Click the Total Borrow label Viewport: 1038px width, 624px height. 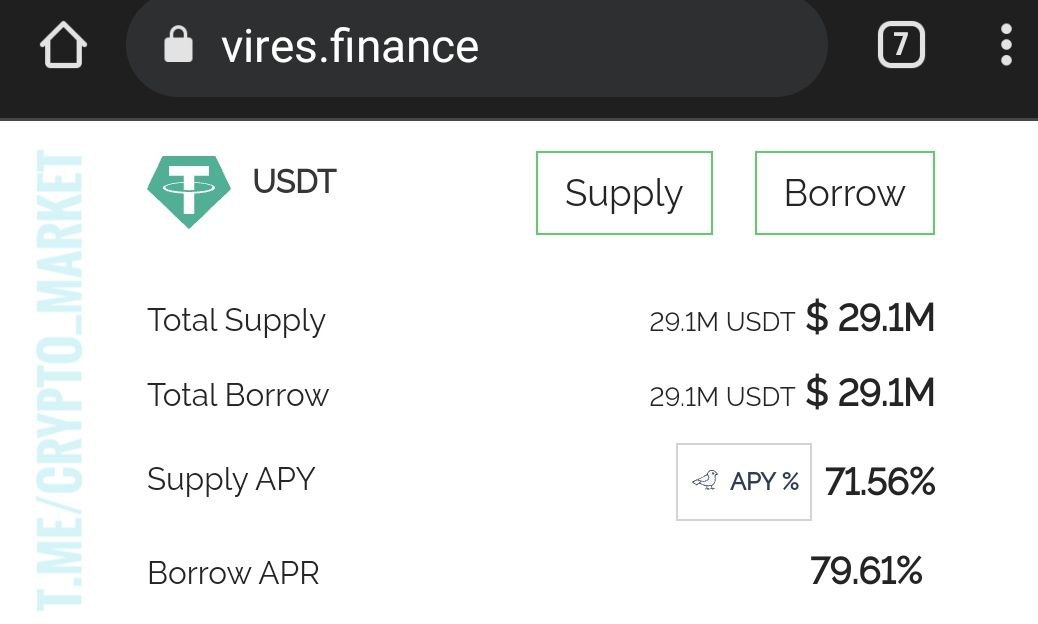click(x=238, y=395)
